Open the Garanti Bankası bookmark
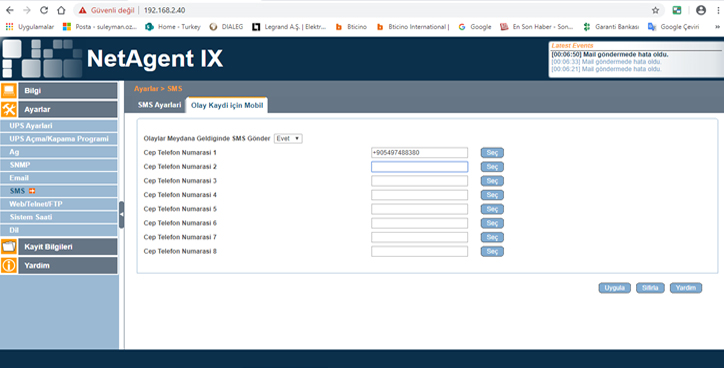Image resolution: width=724 pixels, height=368 pixels. [x=611, y=27]
